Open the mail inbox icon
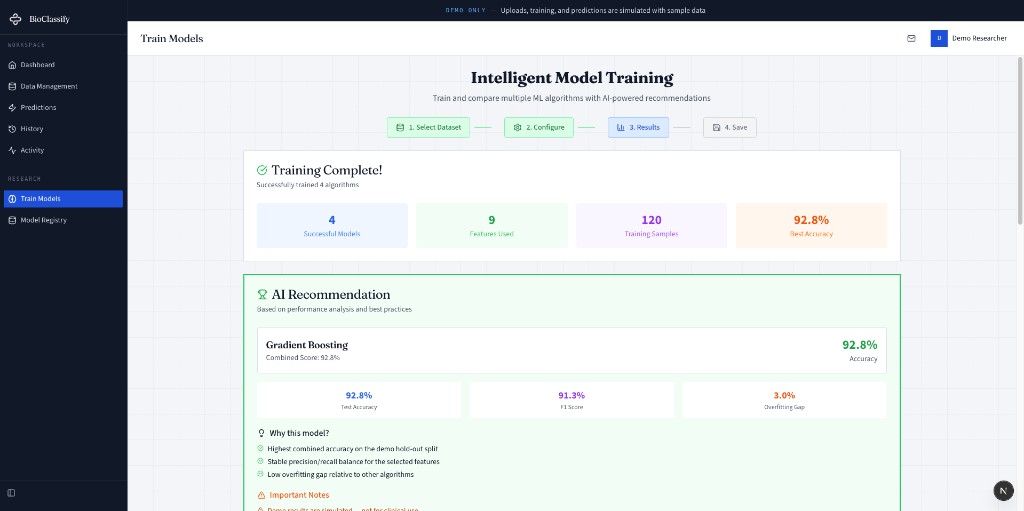Screen dimensions: 1024x511 coord(911,39)
